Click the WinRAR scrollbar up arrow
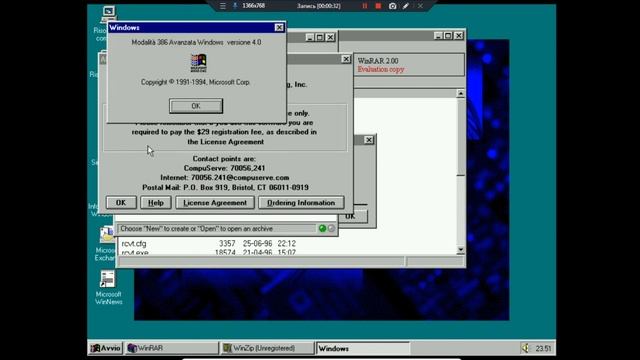Image resolution: width=640 pixels, height=360 pixels. click(x=460, y=93)
